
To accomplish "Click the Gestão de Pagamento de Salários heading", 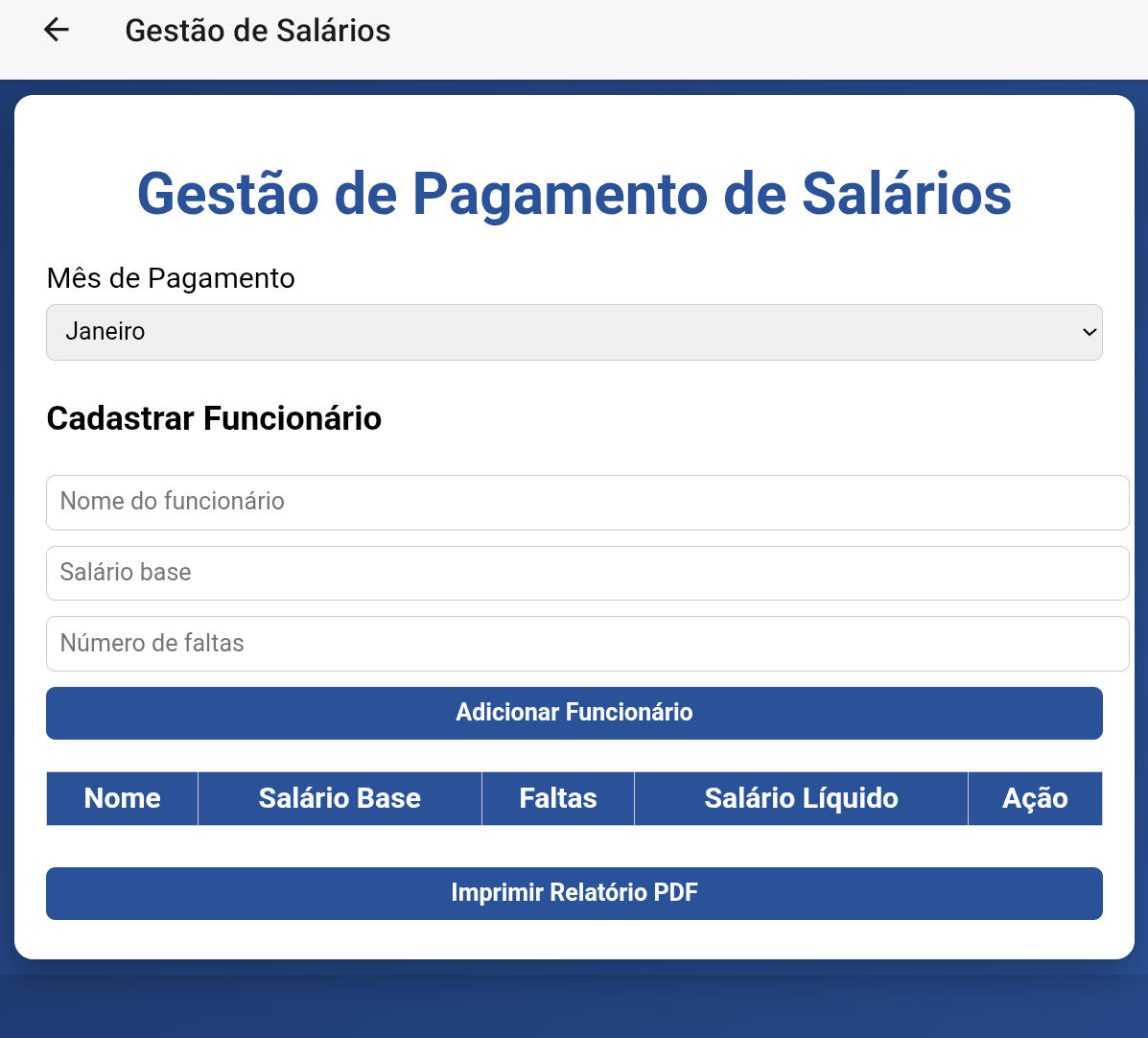I will click(574, 193).
